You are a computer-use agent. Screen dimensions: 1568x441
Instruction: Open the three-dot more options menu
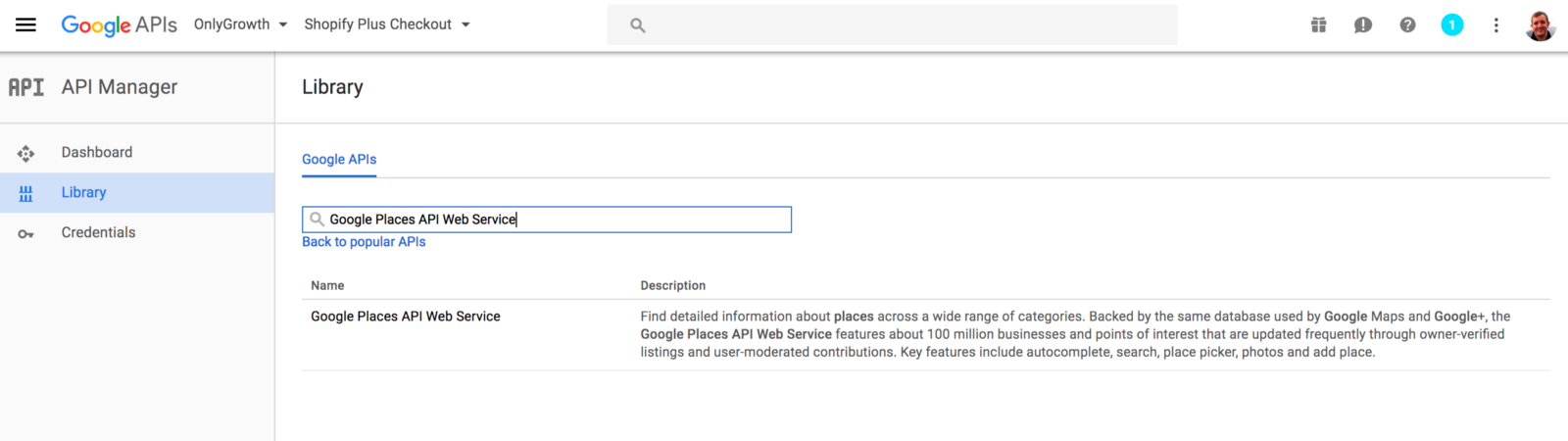click(1495, 25)
